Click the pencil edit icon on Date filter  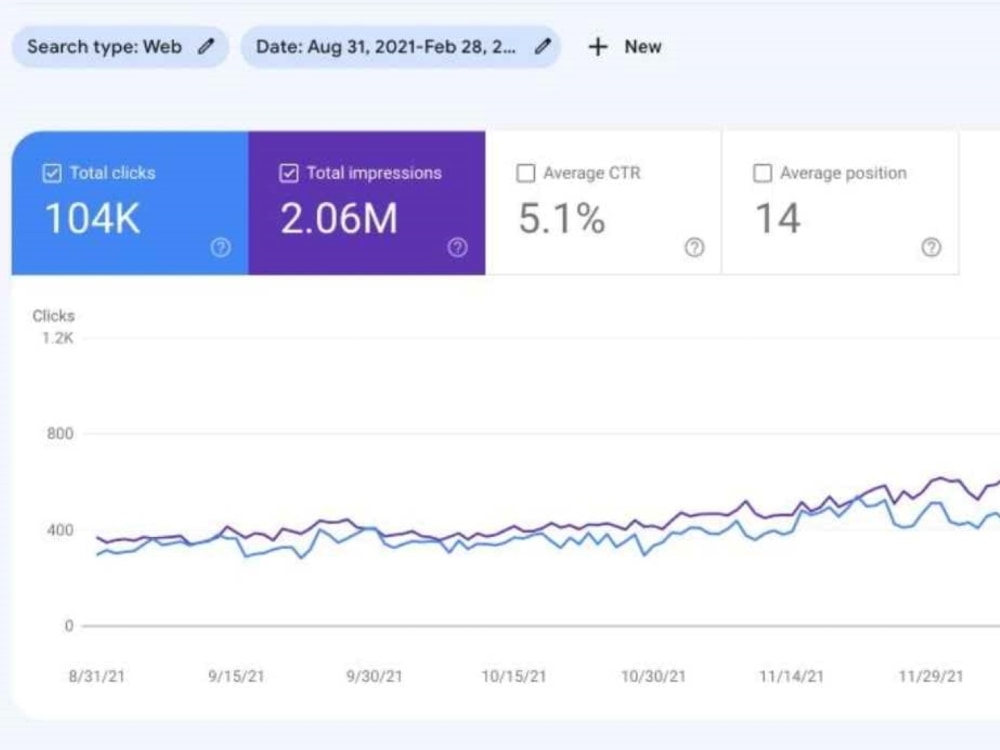[543, 46]
